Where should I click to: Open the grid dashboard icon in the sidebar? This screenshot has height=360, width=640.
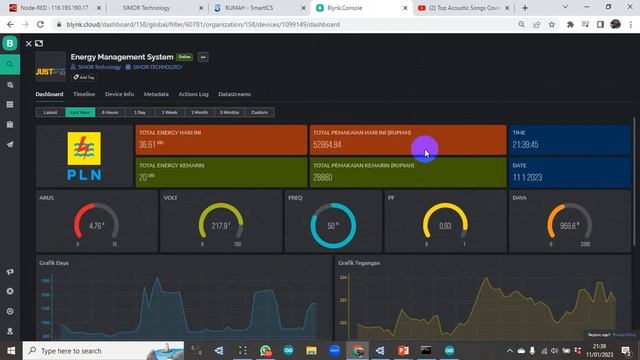point(10,104)
